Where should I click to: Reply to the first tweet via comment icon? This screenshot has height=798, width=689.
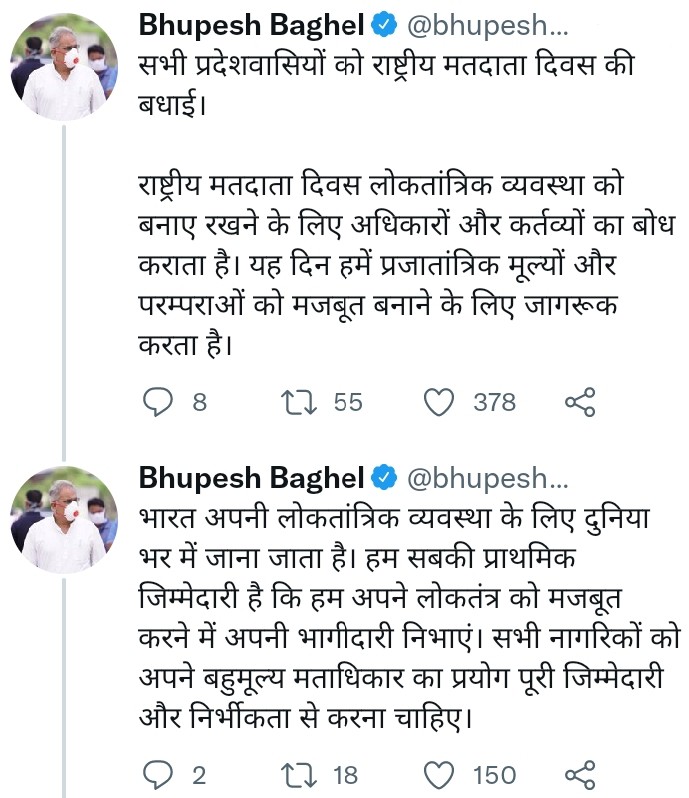click(159, 402)
